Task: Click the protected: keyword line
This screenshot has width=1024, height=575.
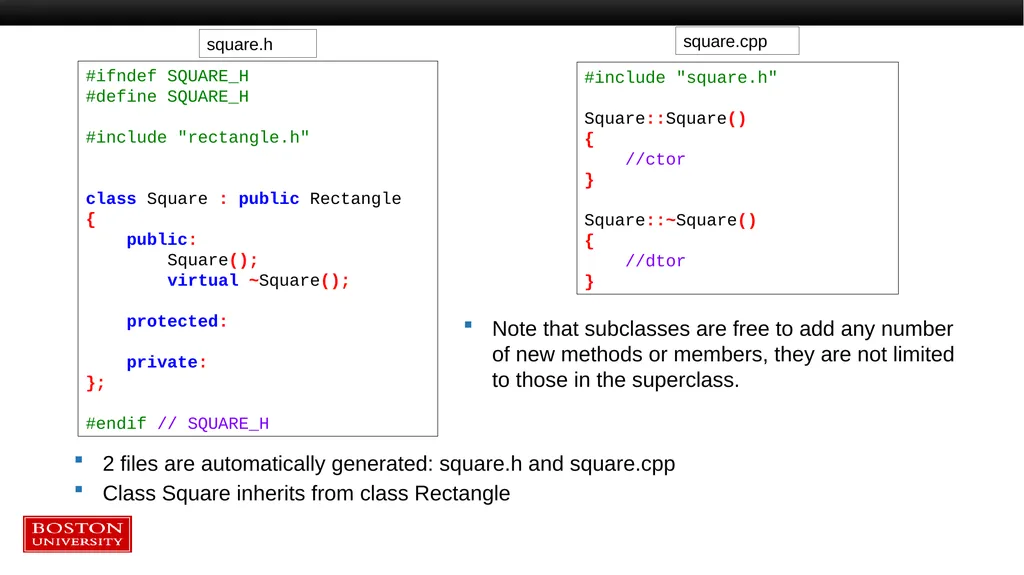Action: 176,321
